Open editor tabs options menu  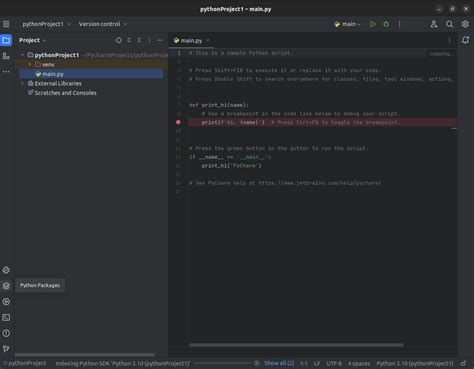(x=449, y=40)
